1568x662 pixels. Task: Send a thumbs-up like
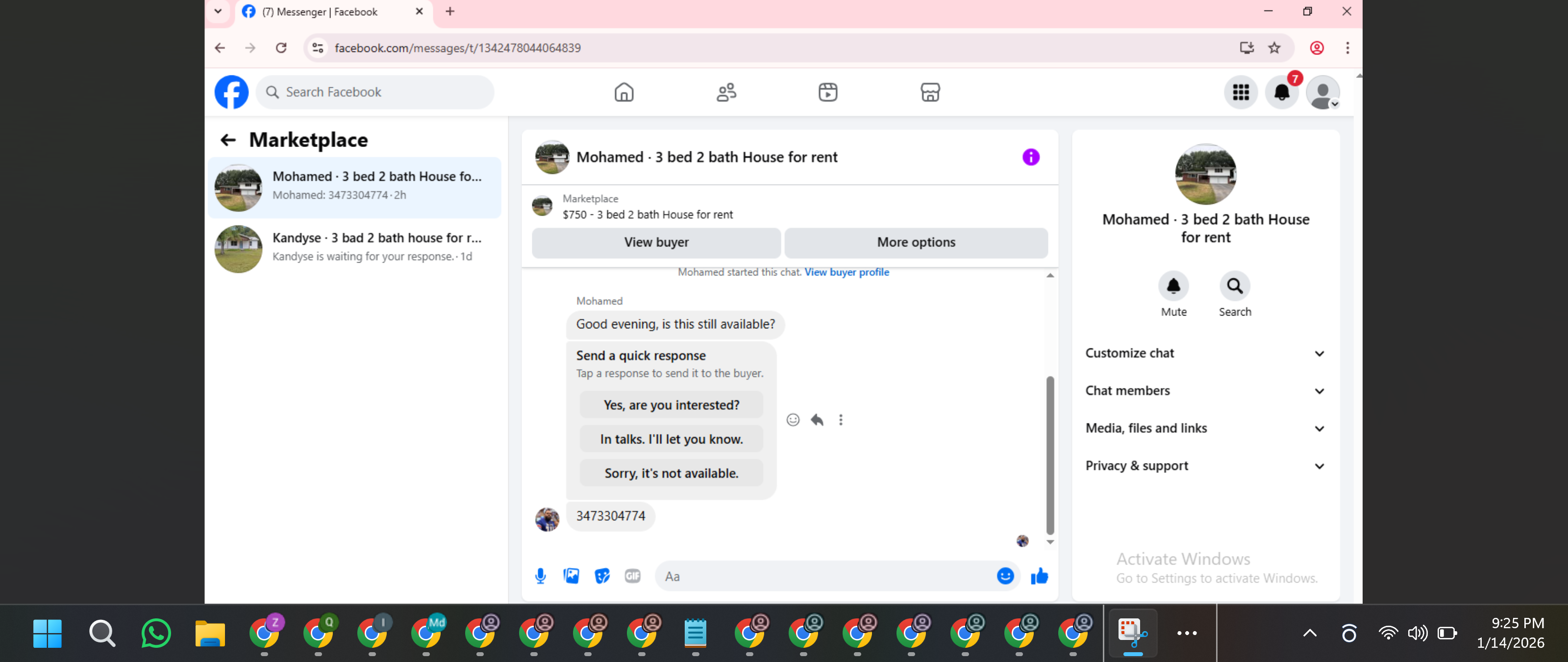pos(1039,576)
